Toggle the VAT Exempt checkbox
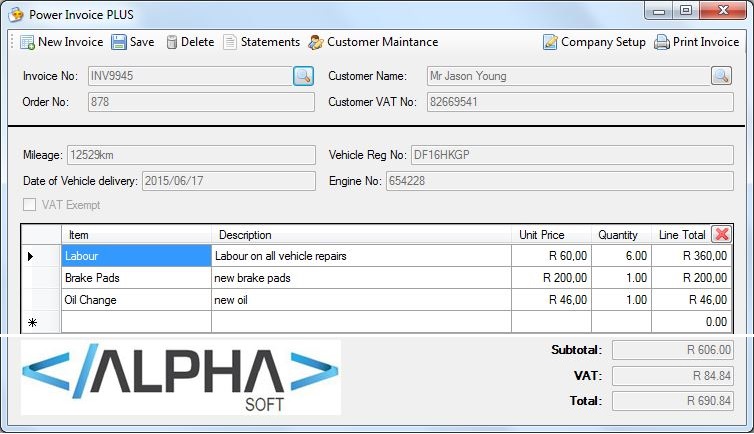This screenshot has width=754, height=434. coord(29,205)
